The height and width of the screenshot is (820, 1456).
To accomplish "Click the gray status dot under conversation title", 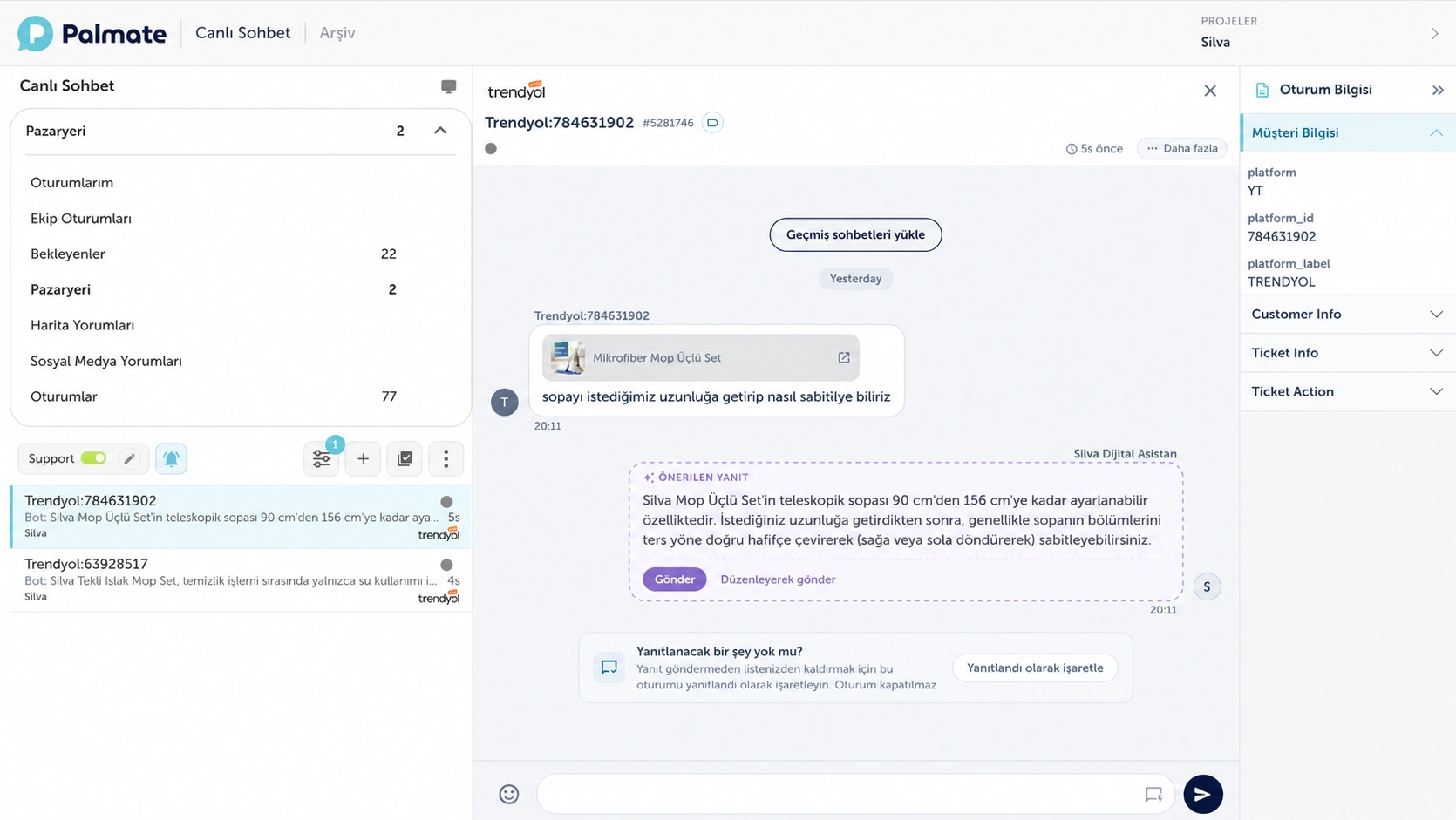I will [x=491, y=149].
